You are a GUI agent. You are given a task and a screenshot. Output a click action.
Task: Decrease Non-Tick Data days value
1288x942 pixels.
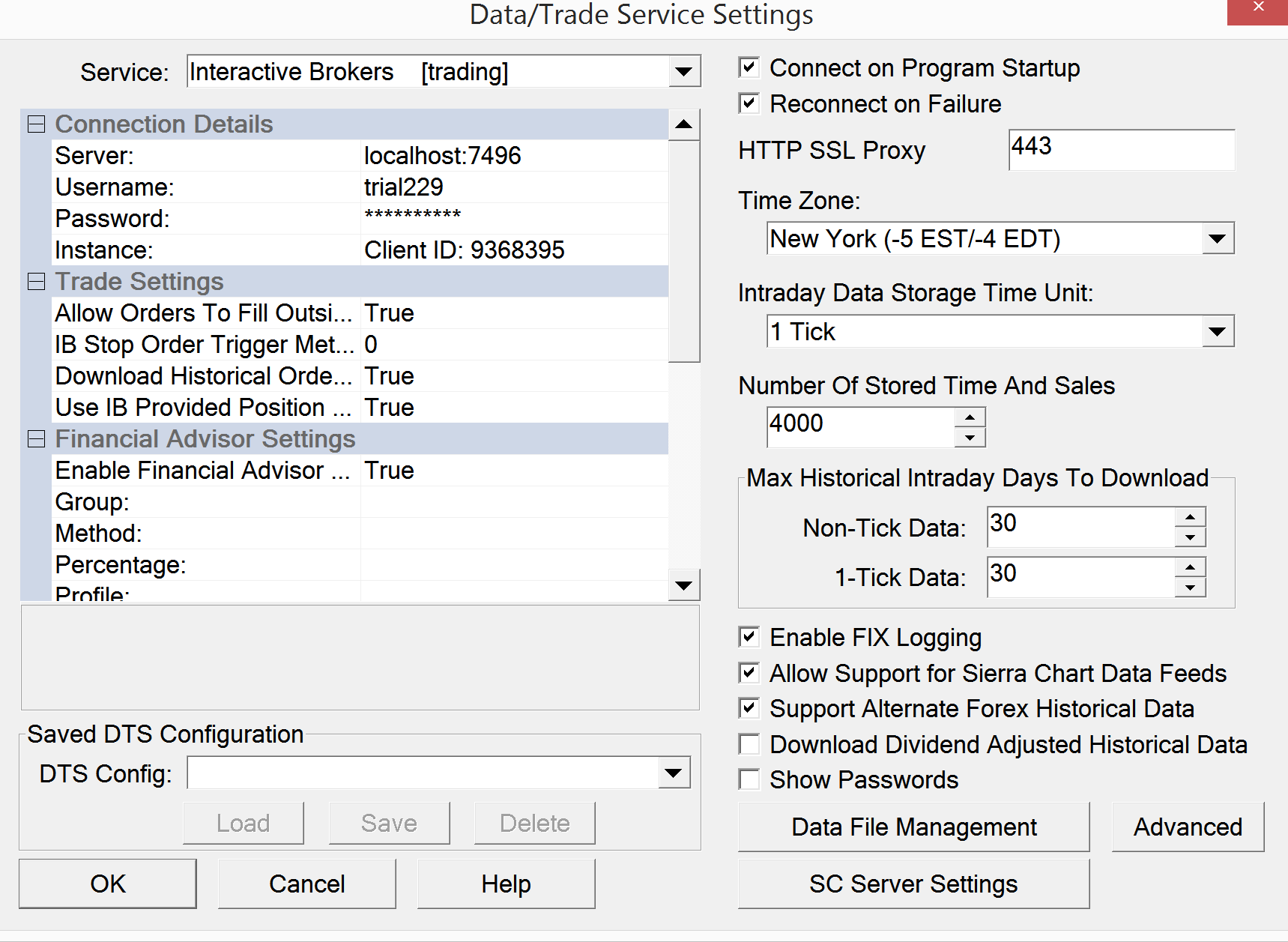1190,537
